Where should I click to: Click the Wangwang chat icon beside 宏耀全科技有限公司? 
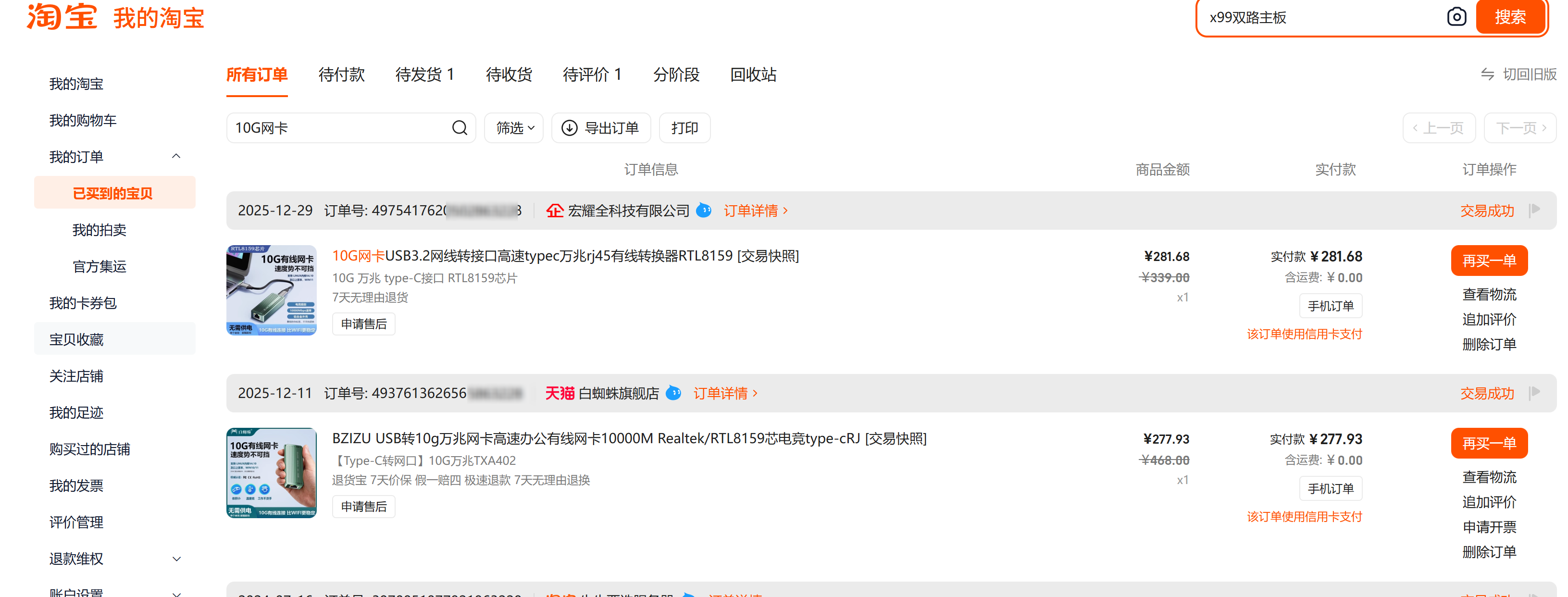(x=704, y=211)
